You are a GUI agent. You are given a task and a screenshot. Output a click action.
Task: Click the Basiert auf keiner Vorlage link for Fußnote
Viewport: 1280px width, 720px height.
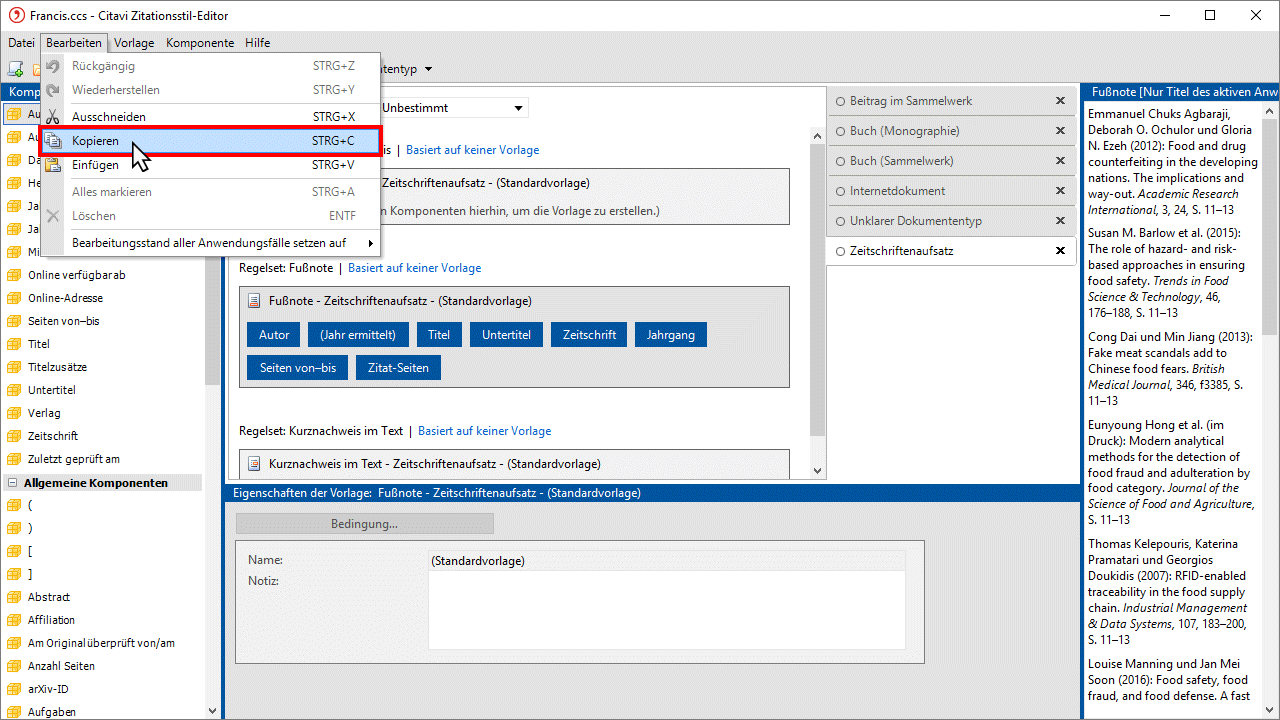coord(414,268)
